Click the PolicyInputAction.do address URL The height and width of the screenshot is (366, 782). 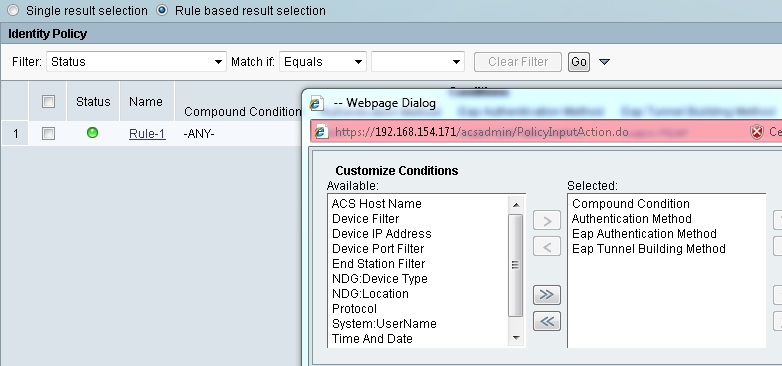coord(481,132)
